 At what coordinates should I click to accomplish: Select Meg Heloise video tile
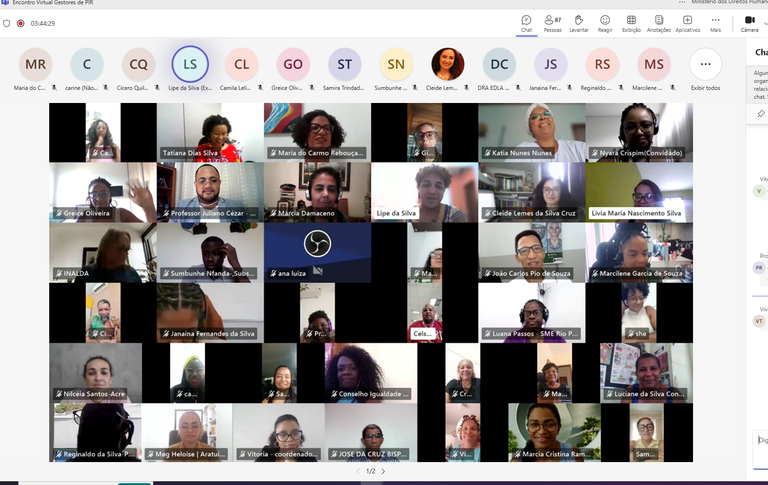click(187, 433)
